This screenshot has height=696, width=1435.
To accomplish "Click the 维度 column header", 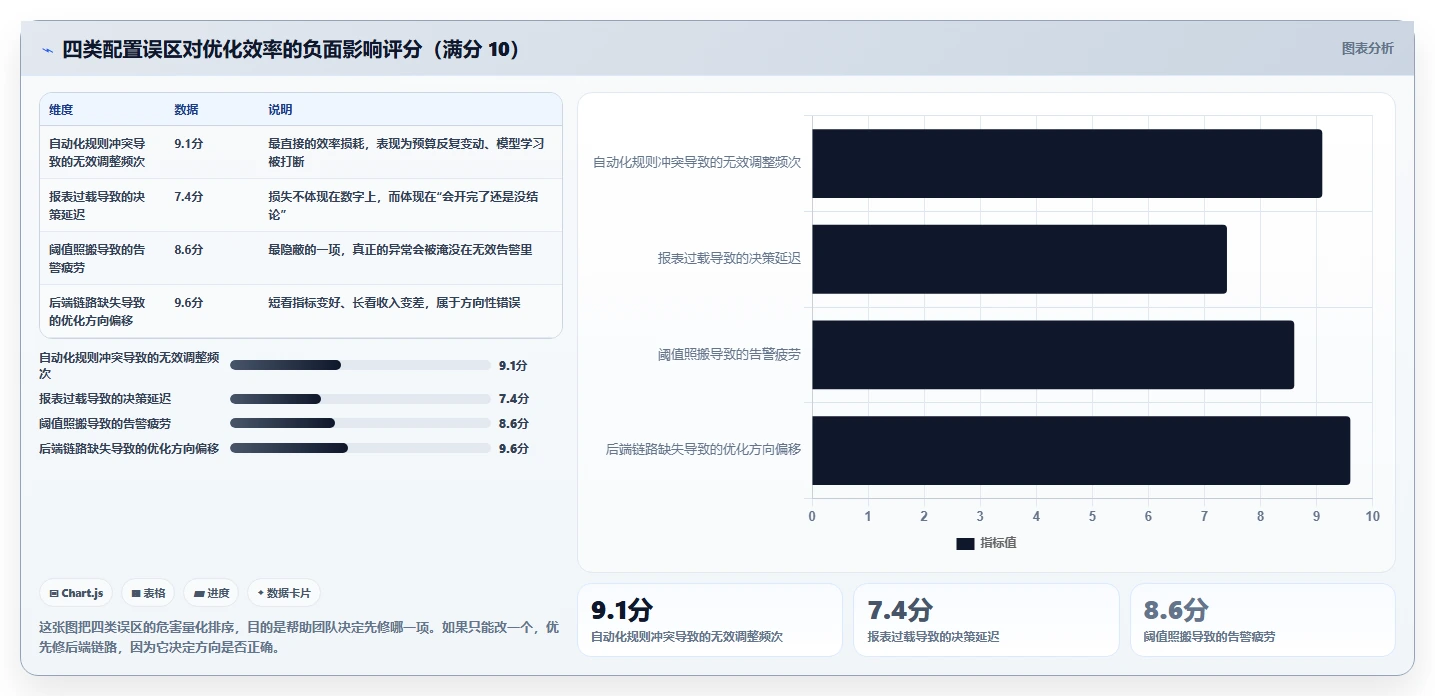I will click(x=61, y=110).
